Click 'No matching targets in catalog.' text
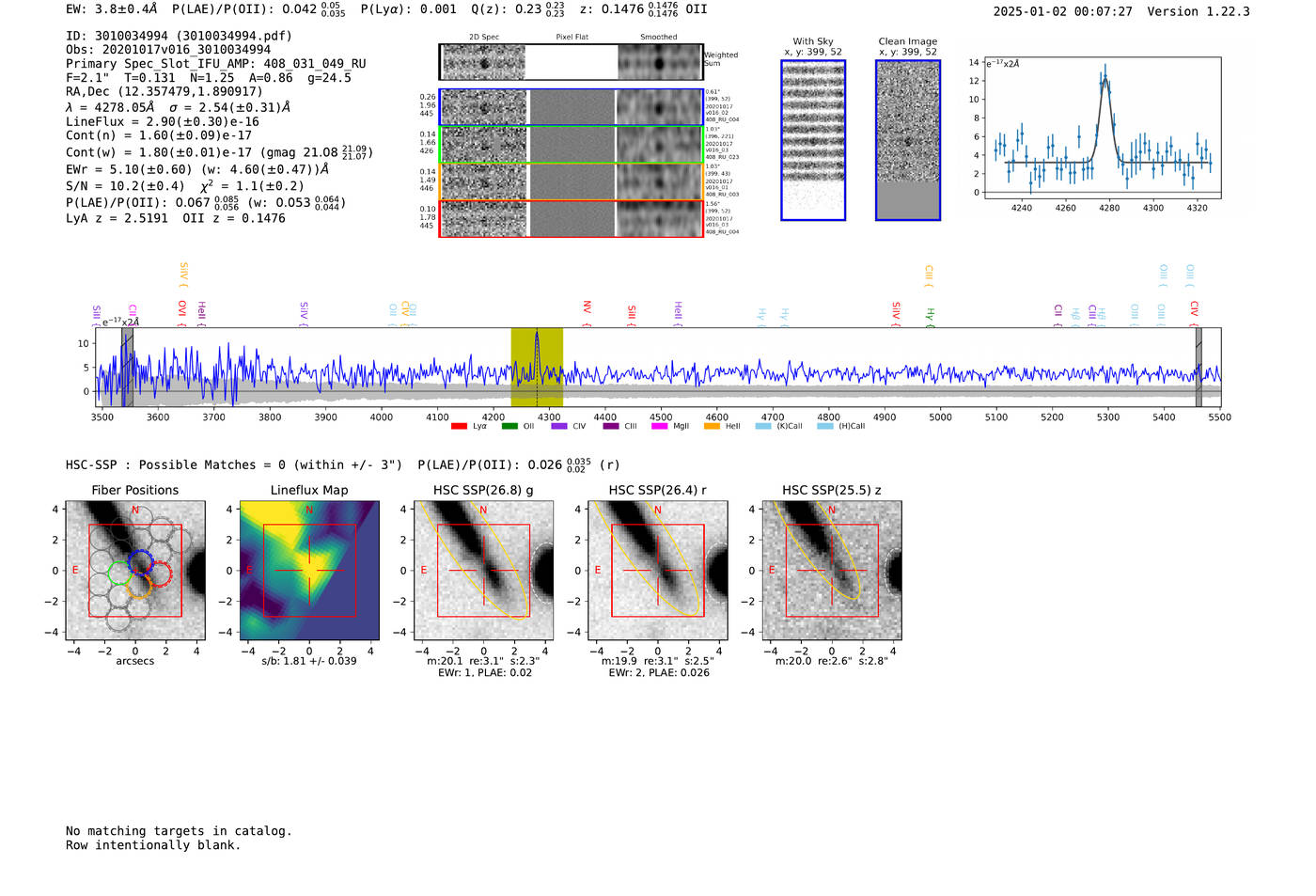Image resolution: width=1316 pixels, height=896 pixels. [179, 831]
